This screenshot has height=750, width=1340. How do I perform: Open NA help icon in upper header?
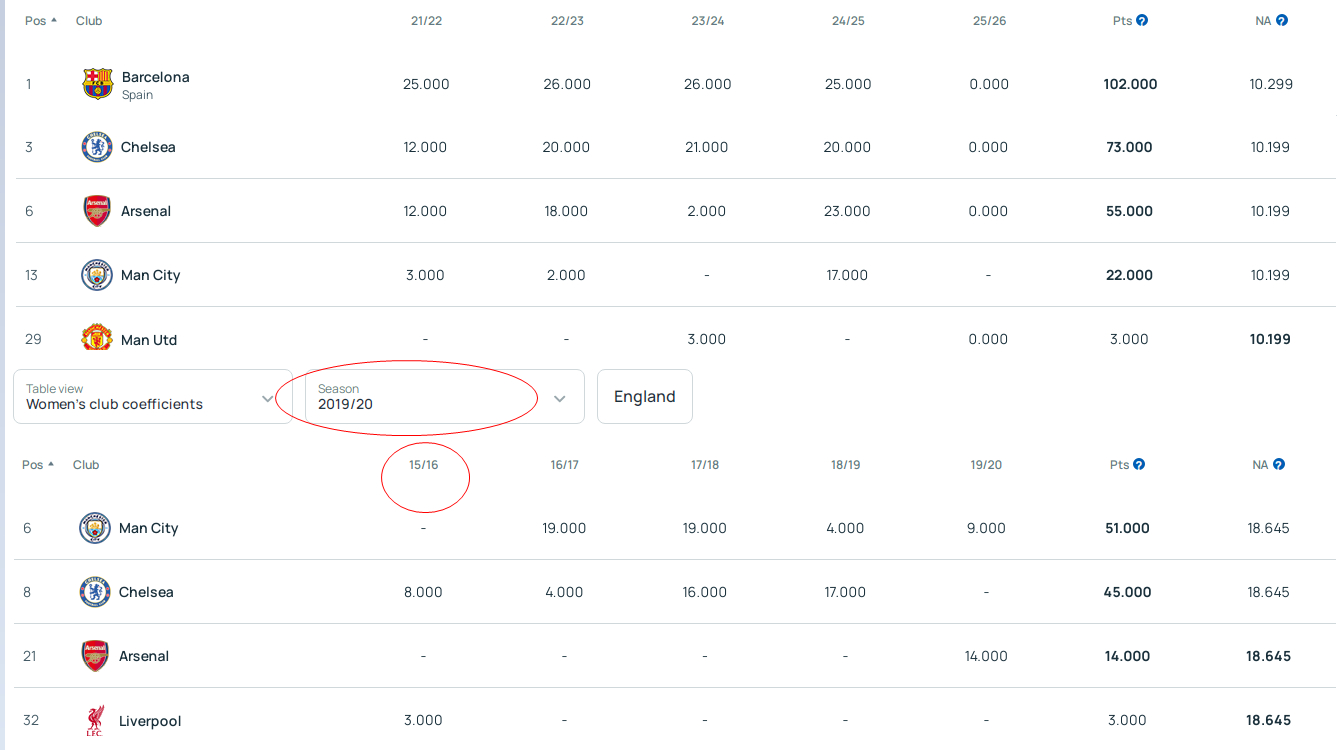(1282, 20)
